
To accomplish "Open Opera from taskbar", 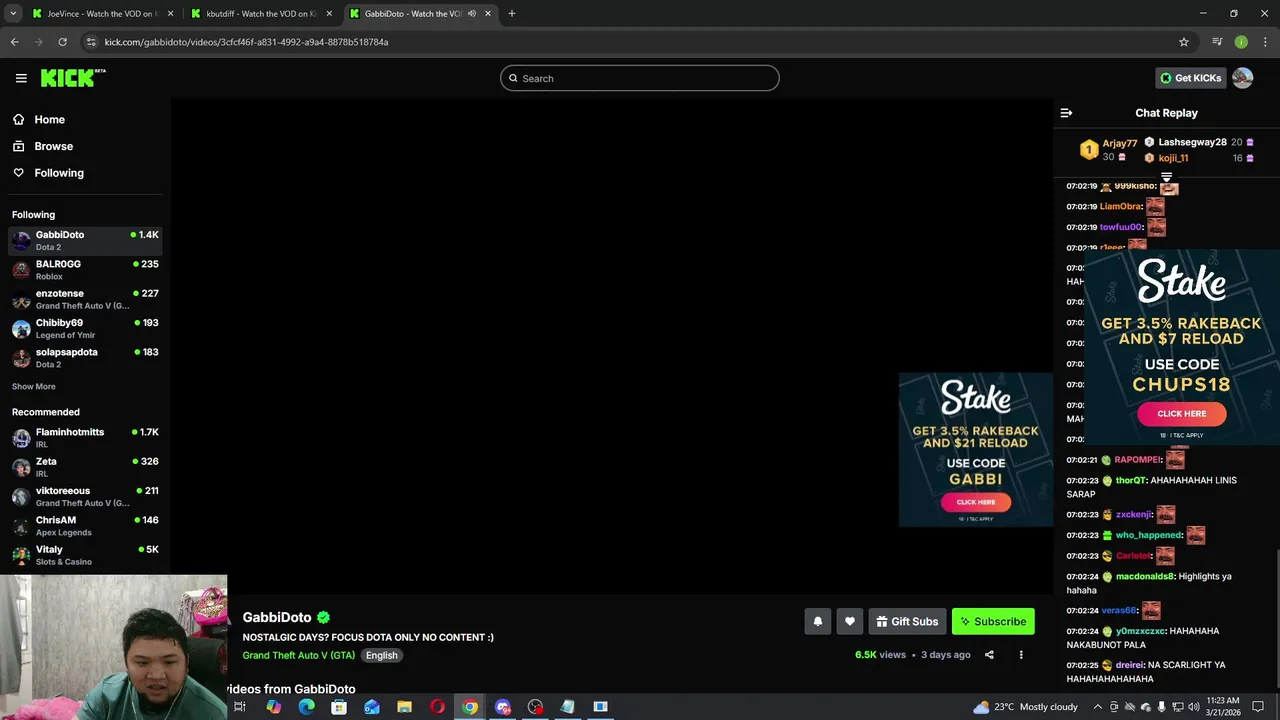I will point(437,707).
